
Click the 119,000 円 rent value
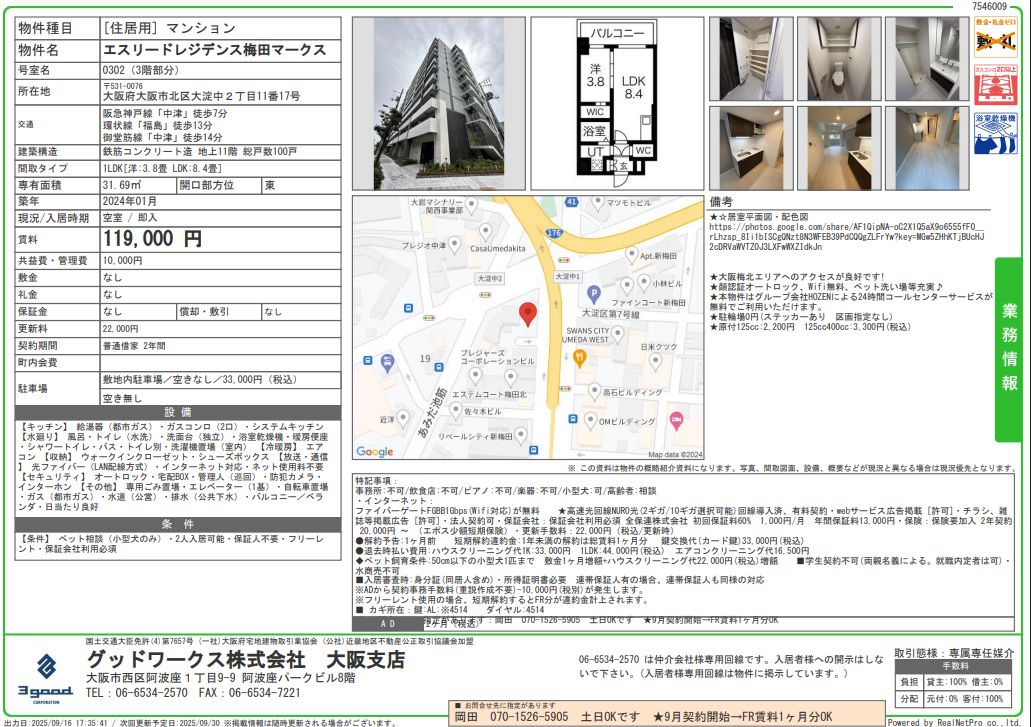pyautogui.click(x=152, y=240)
